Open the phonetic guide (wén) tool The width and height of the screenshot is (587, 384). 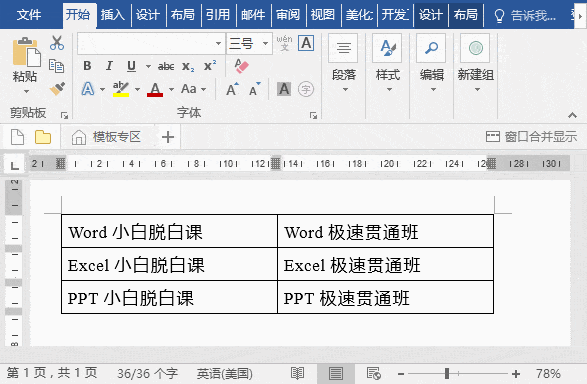point(285,43)
